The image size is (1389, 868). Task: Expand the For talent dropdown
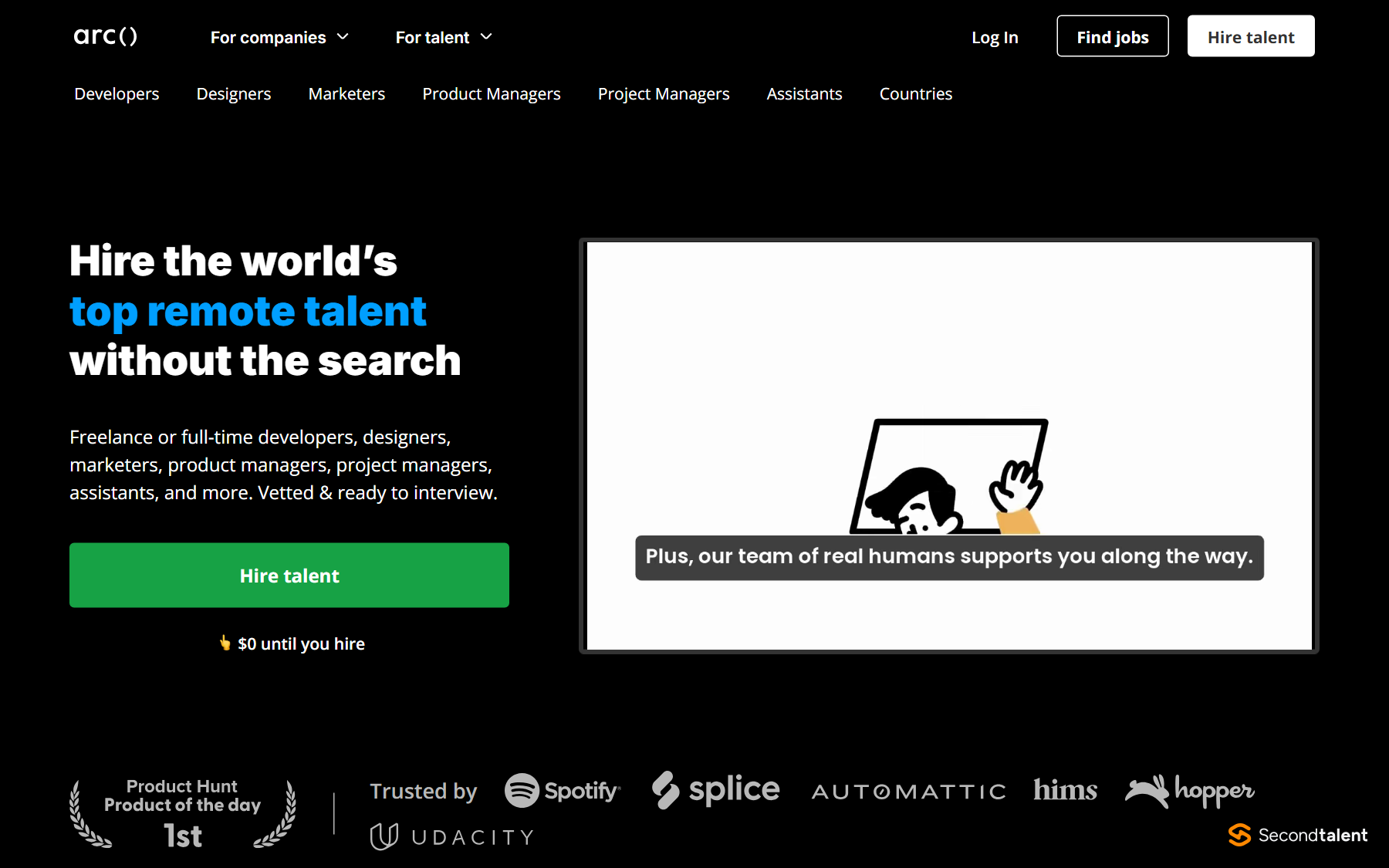tap(444, 37)
